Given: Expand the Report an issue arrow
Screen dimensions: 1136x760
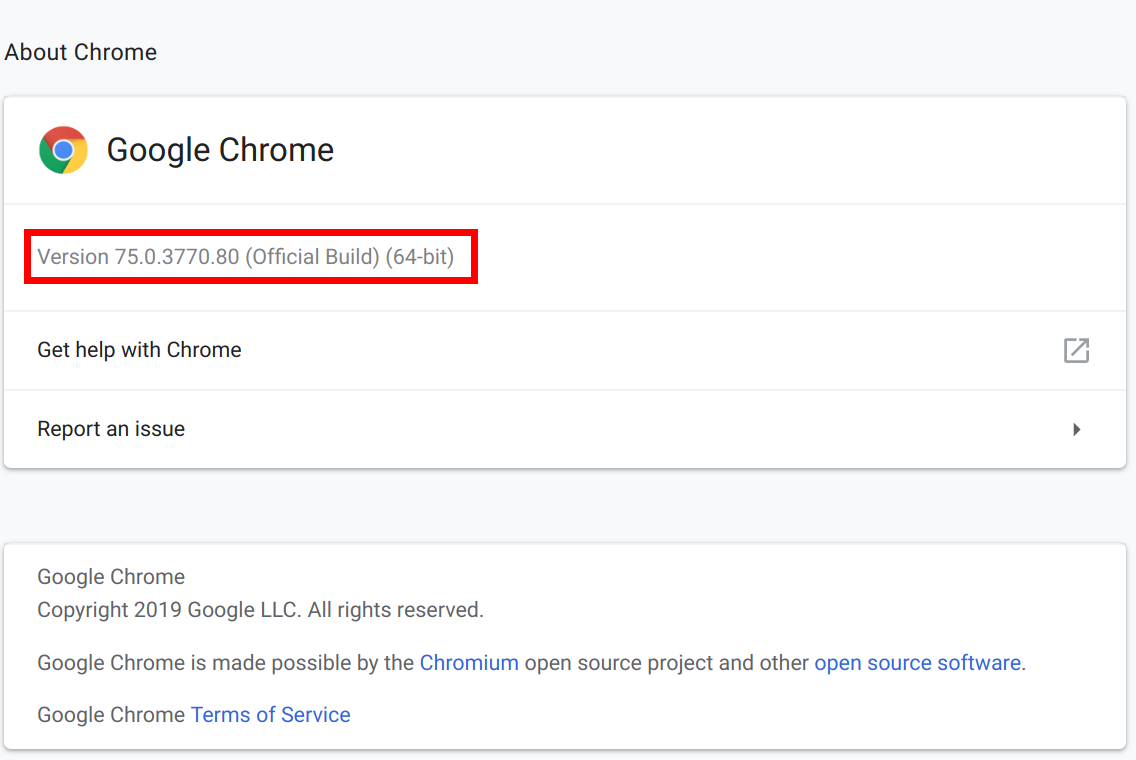Looking at the screenshot, I should 1077,430.
